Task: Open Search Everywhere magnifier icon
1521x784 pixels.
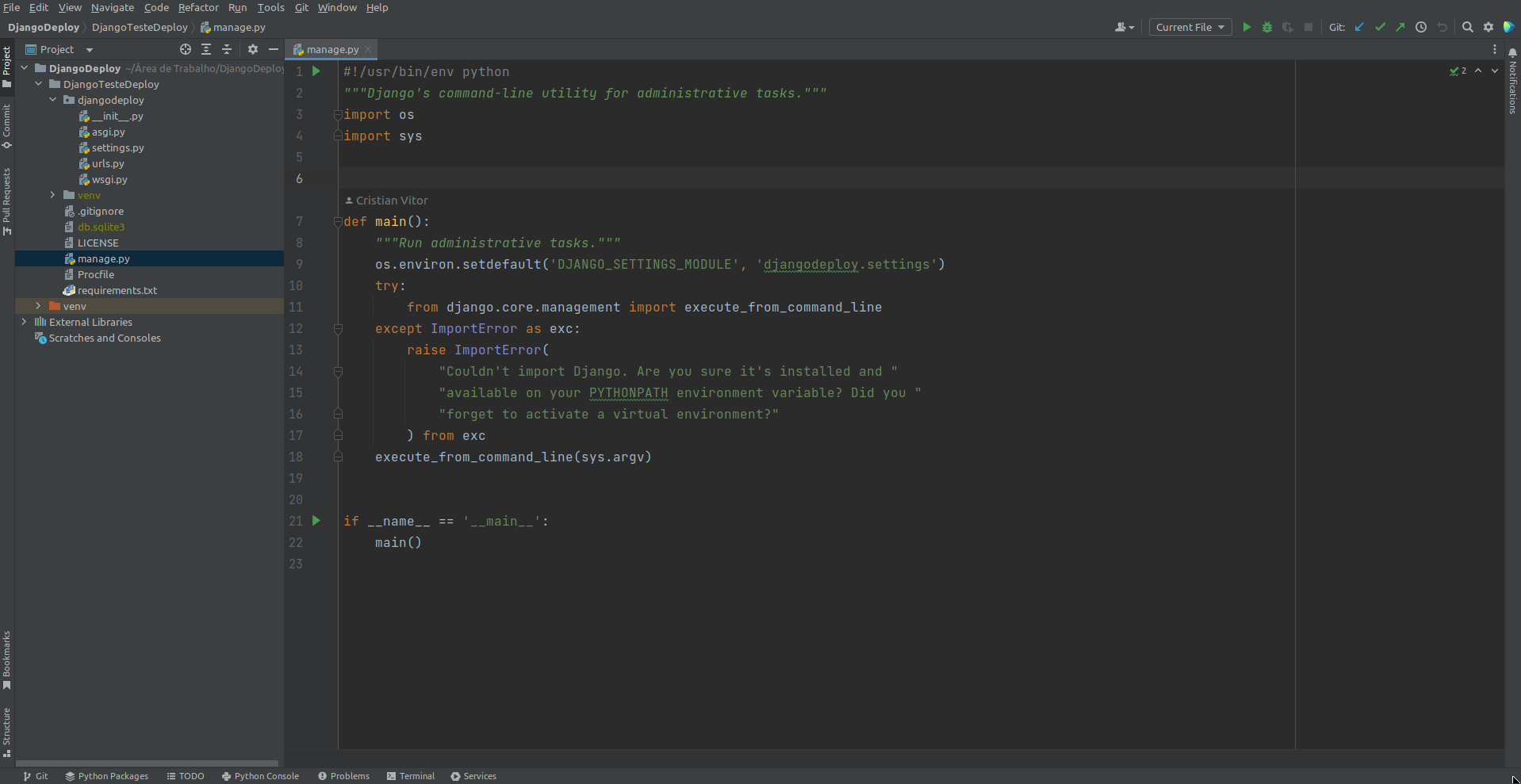Action: (1468, 27)
